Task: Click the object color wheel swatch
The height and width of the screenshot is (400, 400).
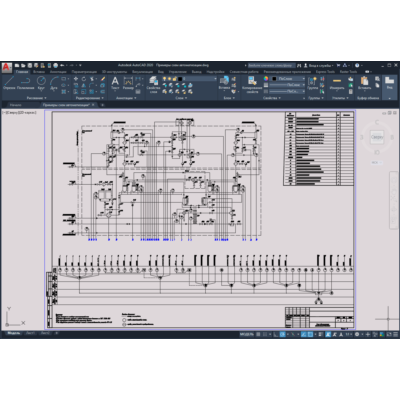Action: pyautogui.click(x=266, y=79)
